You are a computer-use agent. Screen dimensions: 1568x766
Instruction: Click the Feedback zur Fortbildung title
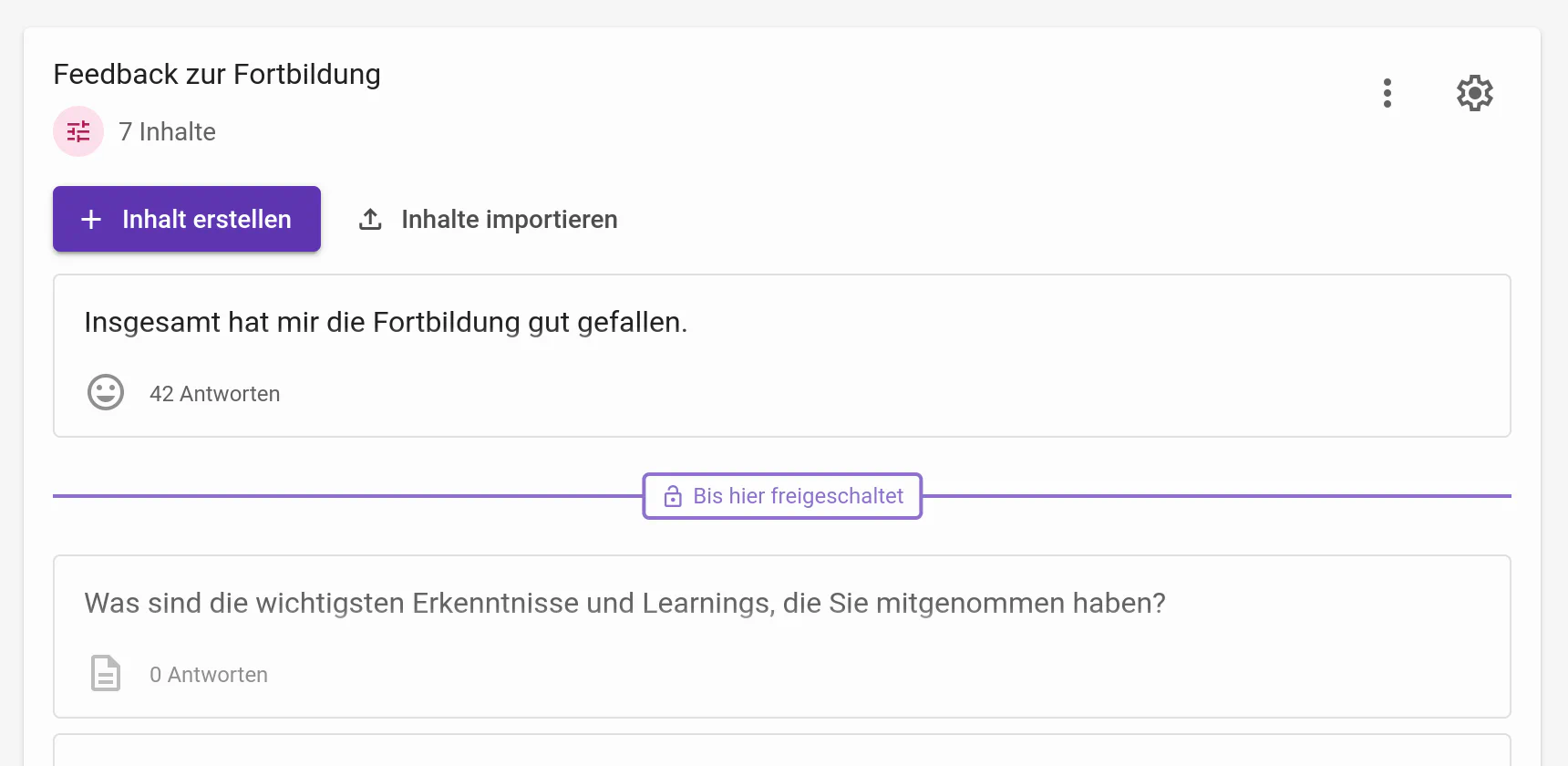click(x=217, y=74)
